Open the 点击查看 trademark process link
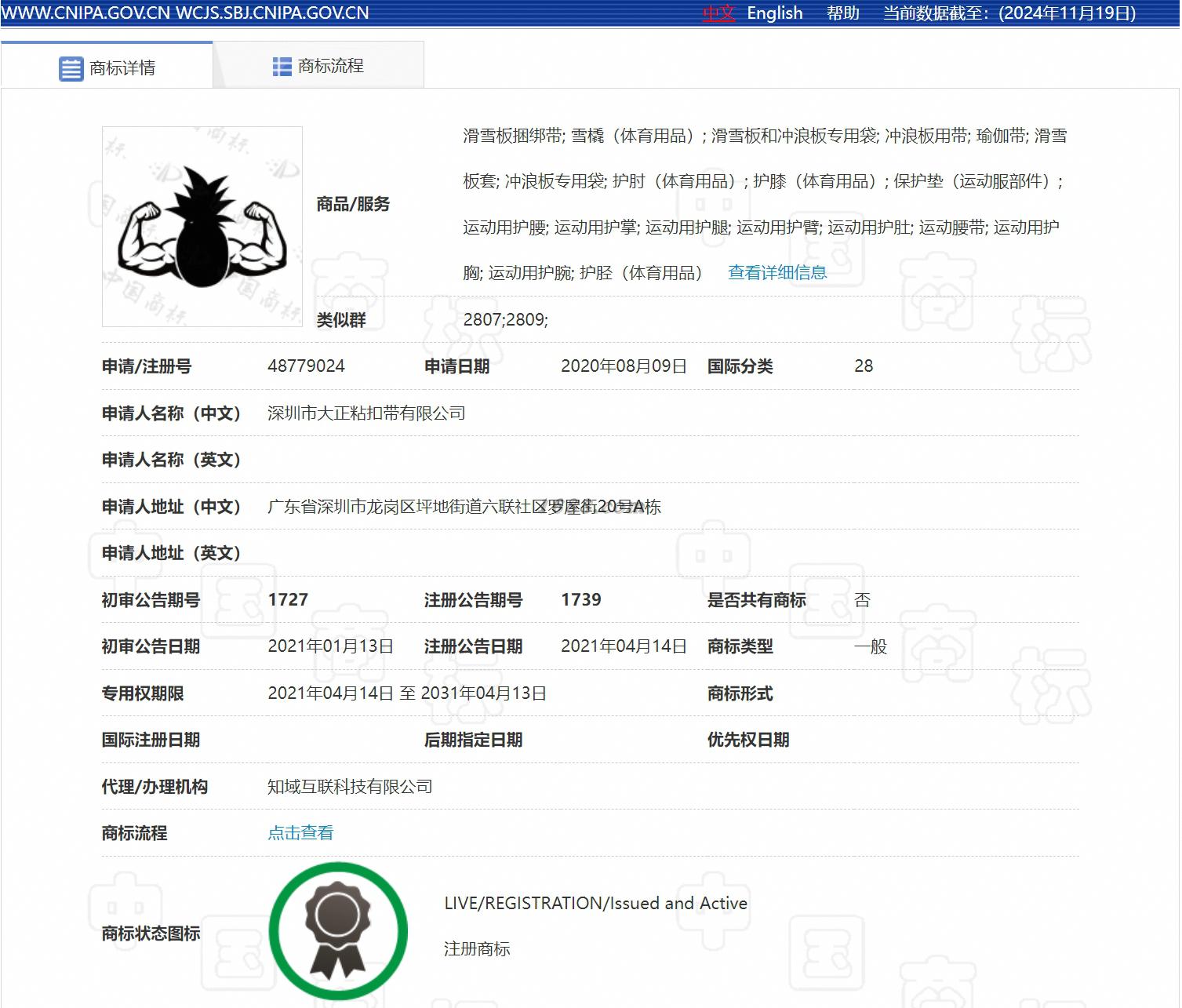Viewport: 1182px width, 1008px height. [300, 833]
